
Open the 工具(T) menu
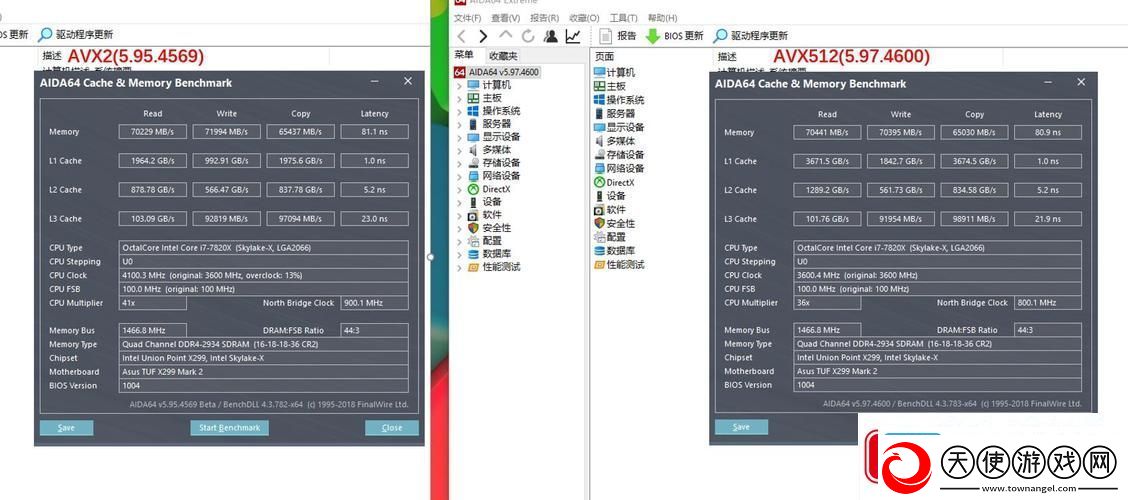point(623,18)
